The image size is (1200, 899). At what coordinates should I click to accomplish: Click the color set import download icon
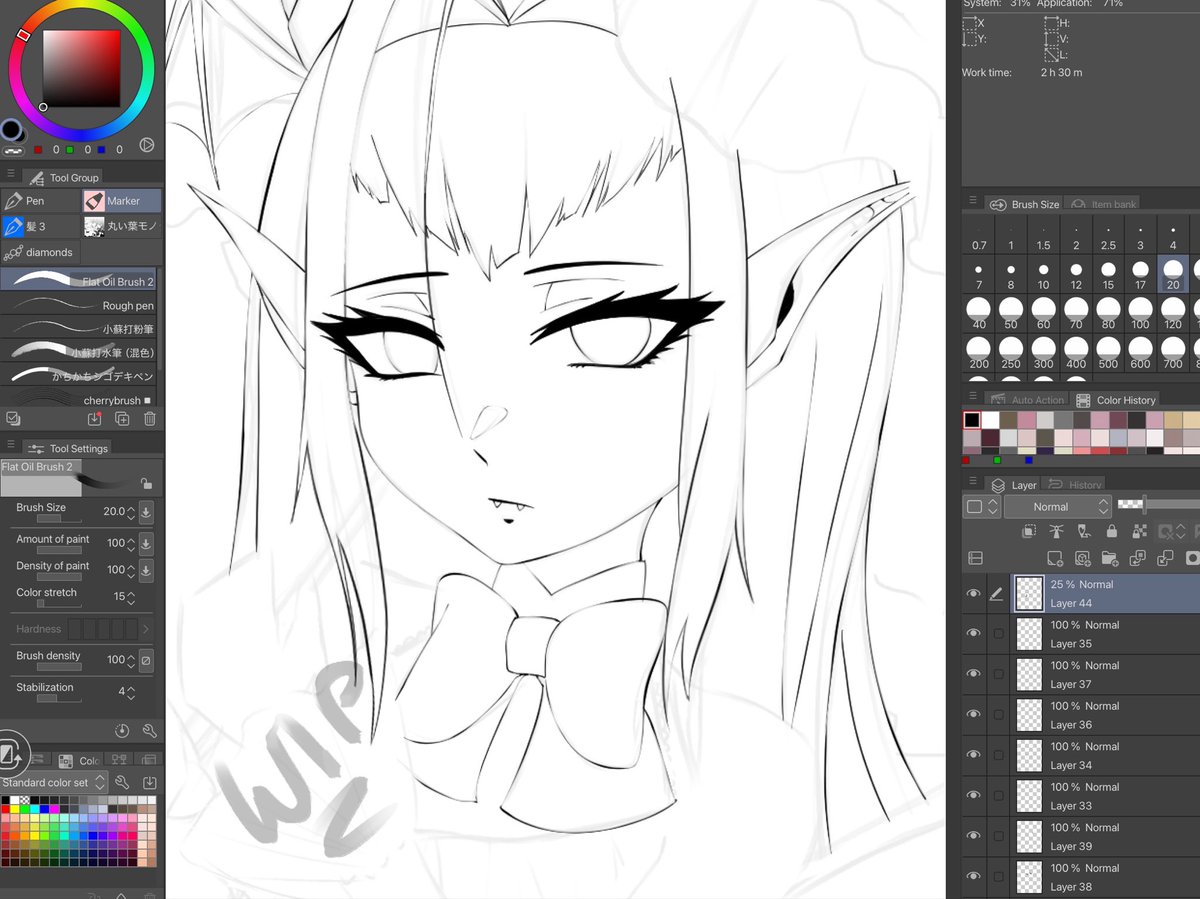coord(149,783)
